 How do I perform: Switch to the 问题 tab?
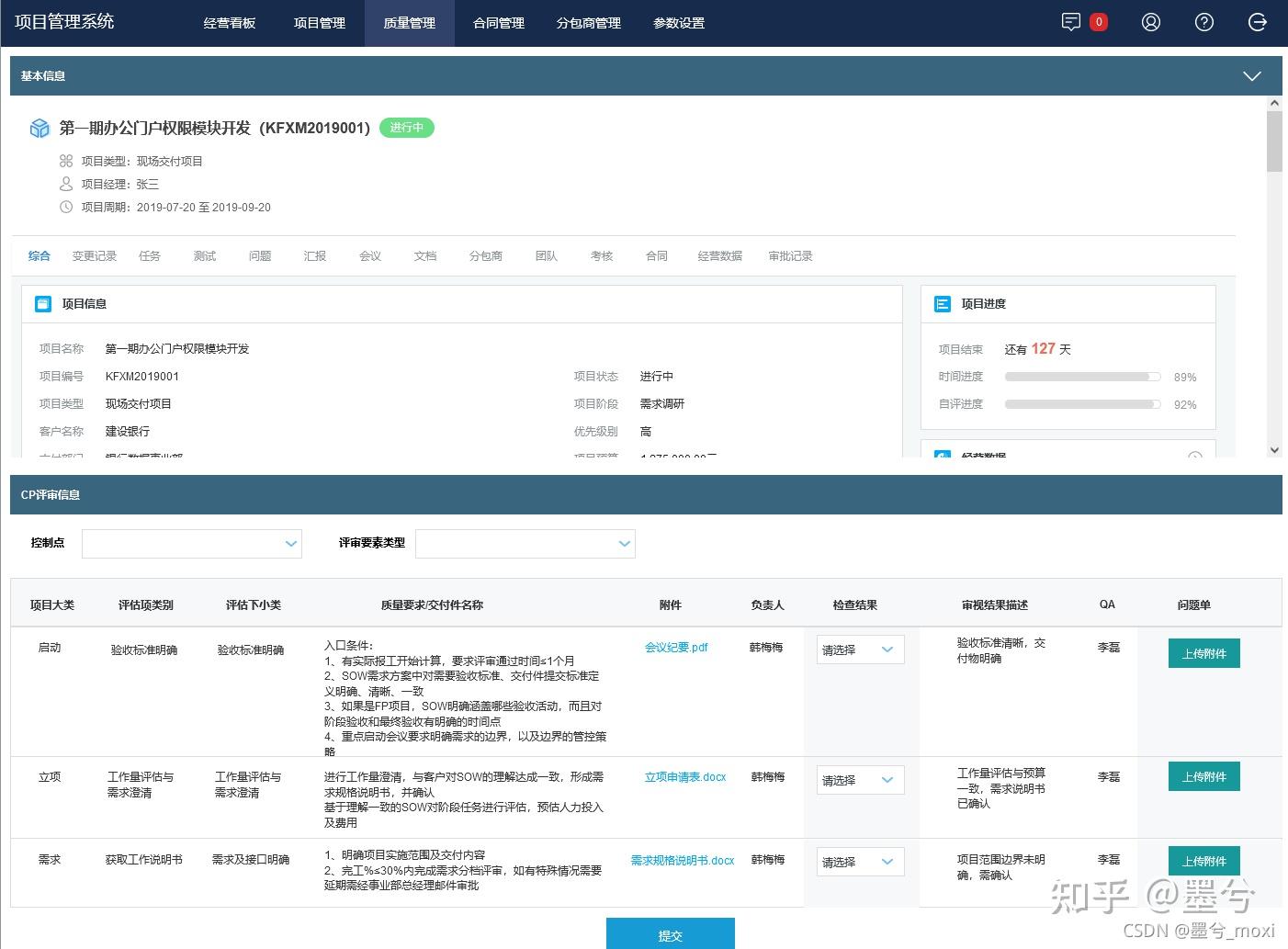pos(260,256)
